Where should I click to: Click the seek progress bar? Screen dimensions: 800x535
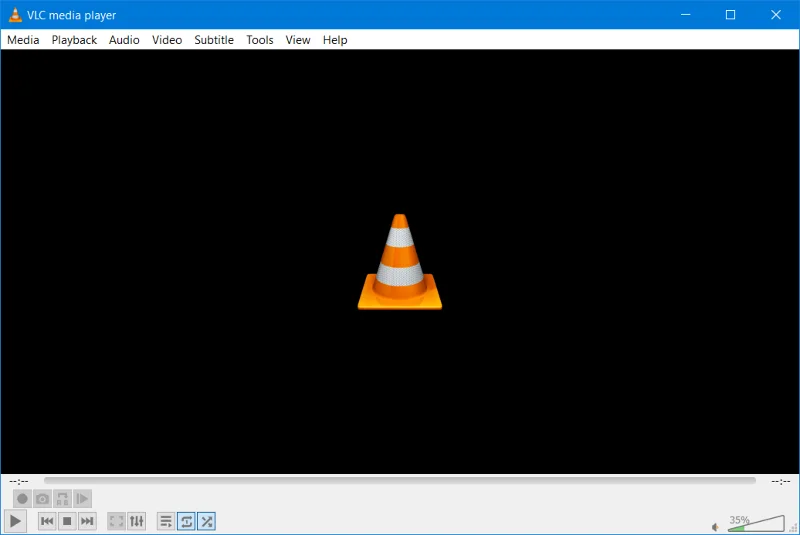(x=400, y=481)
